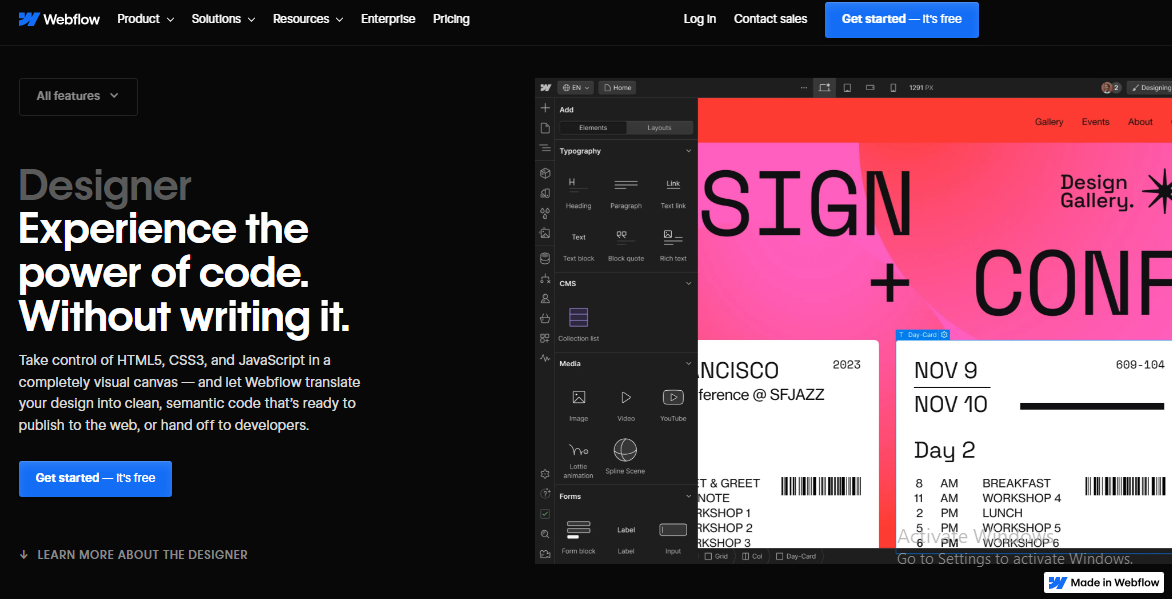Switch to mobile landscape breakpoint icon
The width and height of the screenshot is (1172, 599).
point(870,87)
